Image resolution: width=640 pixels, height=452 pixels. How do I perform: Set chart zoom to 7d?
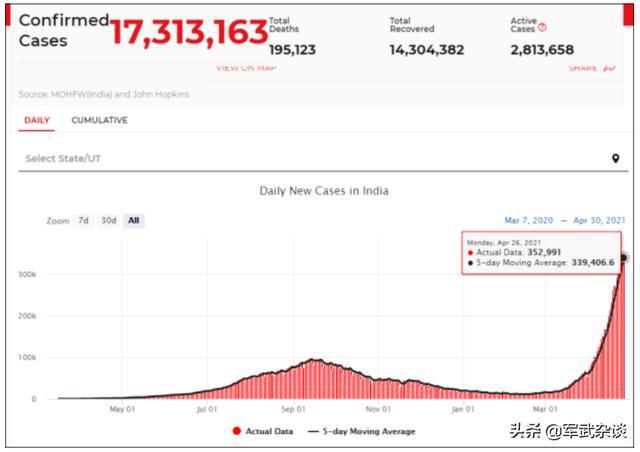click(84, 221)
